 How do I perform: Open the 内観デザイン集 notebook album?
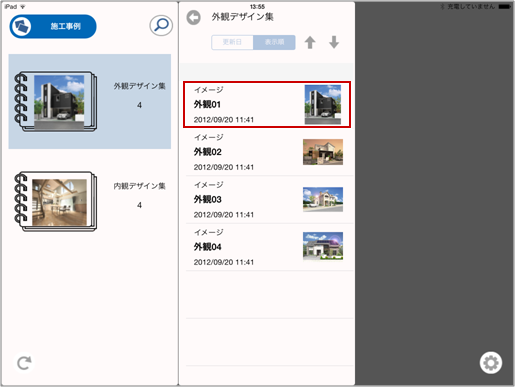click(90, 201)
